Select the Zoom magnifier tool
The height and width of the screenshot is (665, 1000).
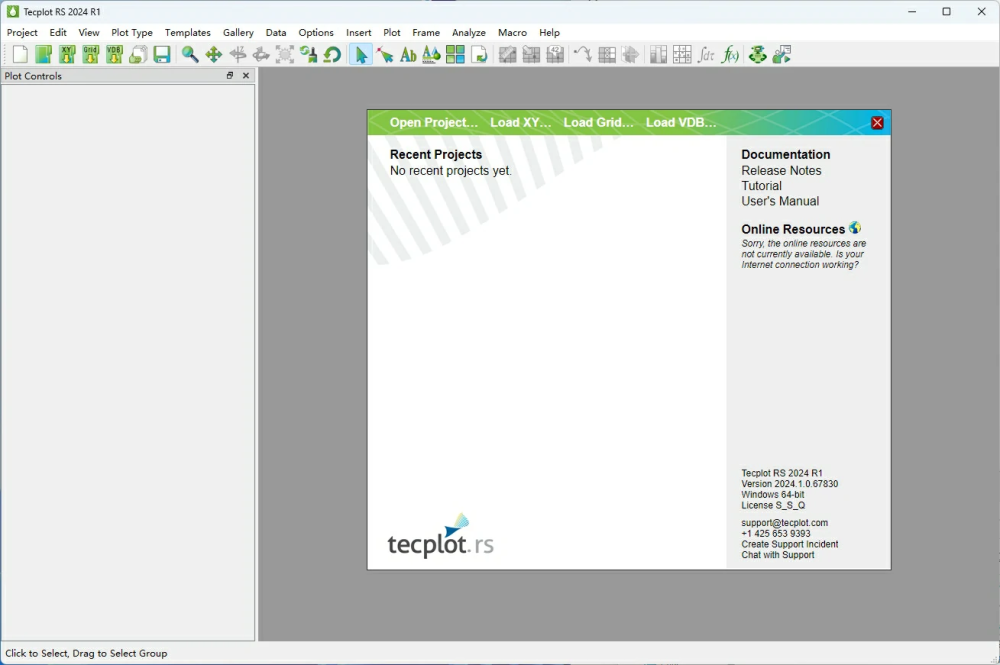pos(190,55)
